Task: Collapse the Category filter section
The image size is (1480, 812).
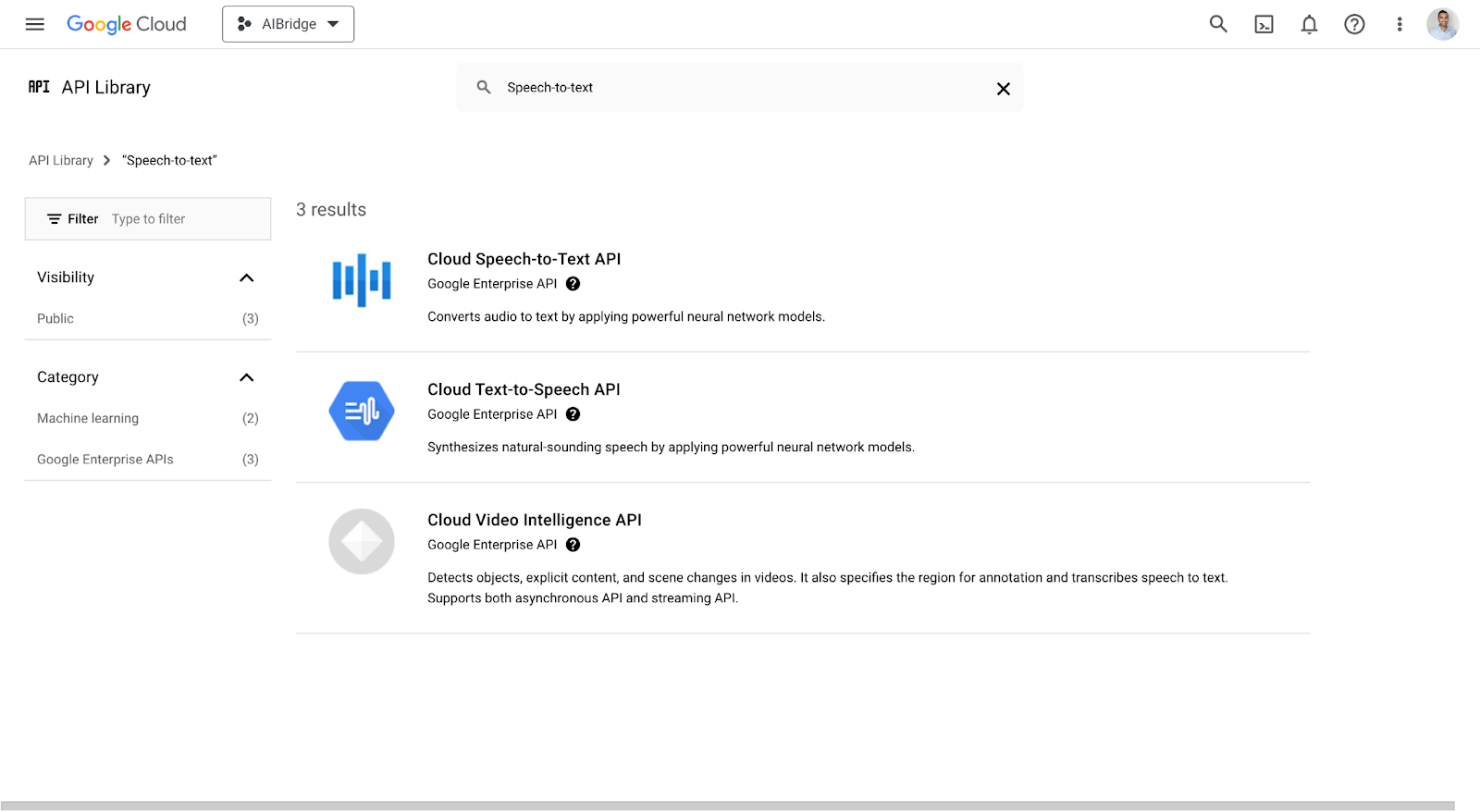Action: coord(247,377)
